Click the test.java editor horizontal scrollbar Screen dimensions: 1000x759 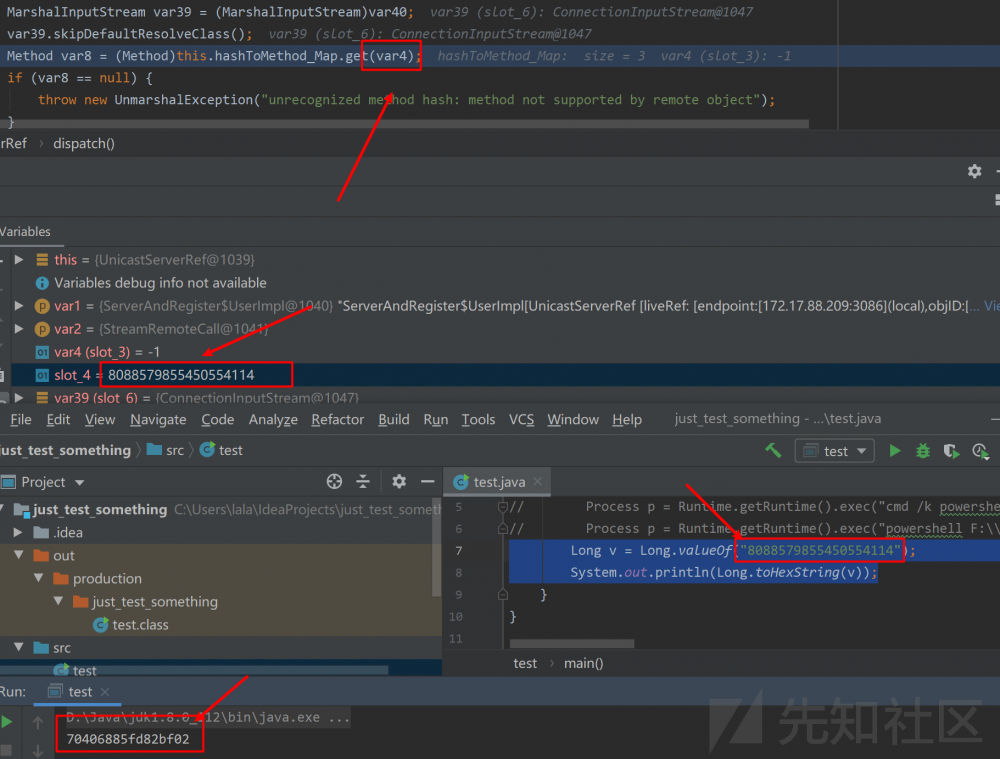pos(572,643)
